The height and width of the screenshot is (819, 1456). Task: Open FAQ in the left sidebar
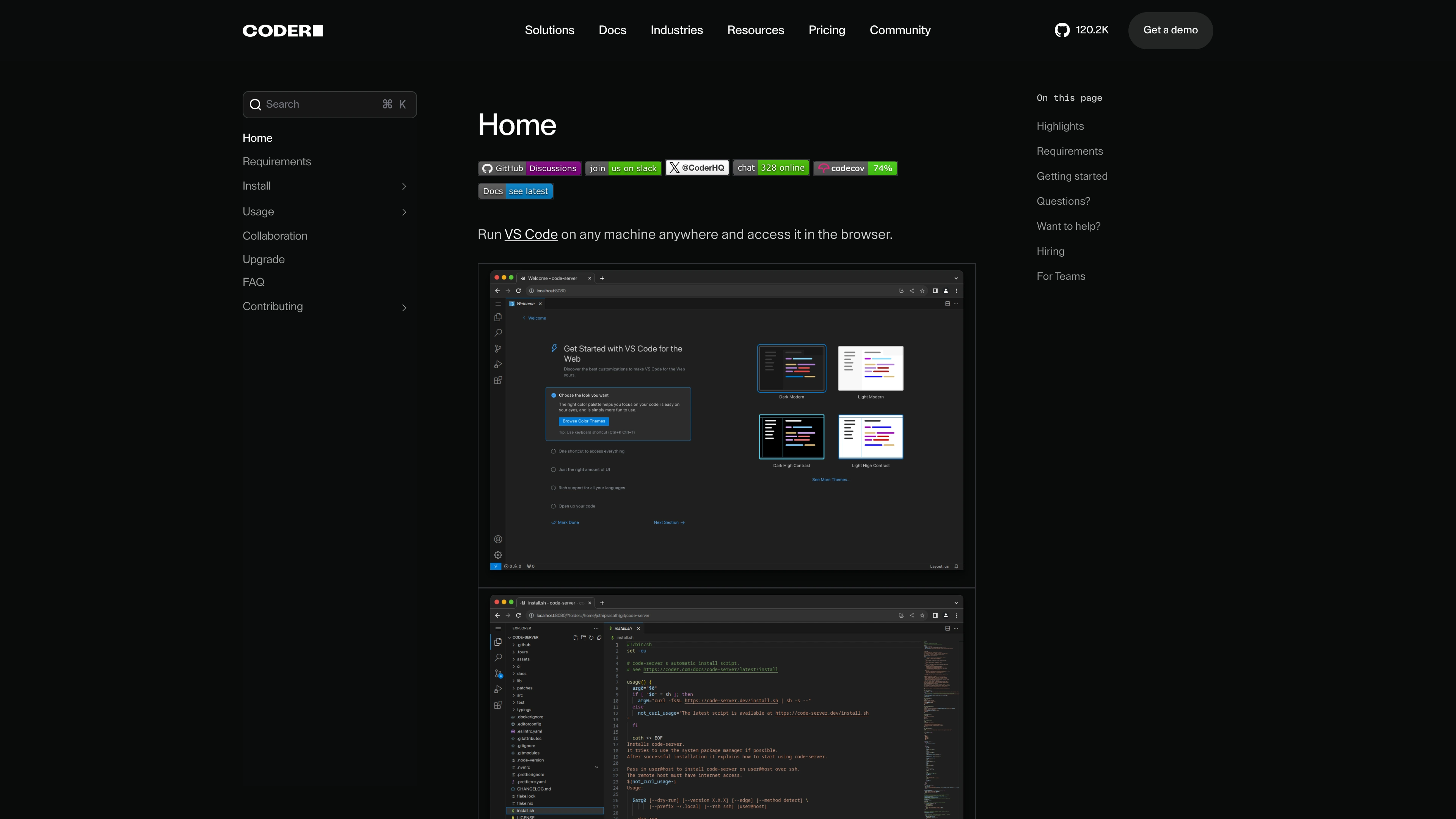click(x=253, y=282)
